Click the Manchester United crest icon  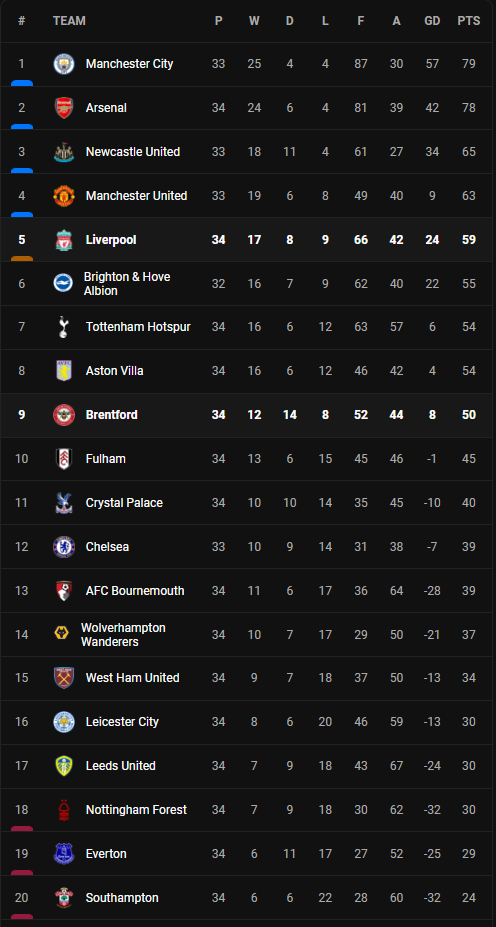click(x=63, y=196)
